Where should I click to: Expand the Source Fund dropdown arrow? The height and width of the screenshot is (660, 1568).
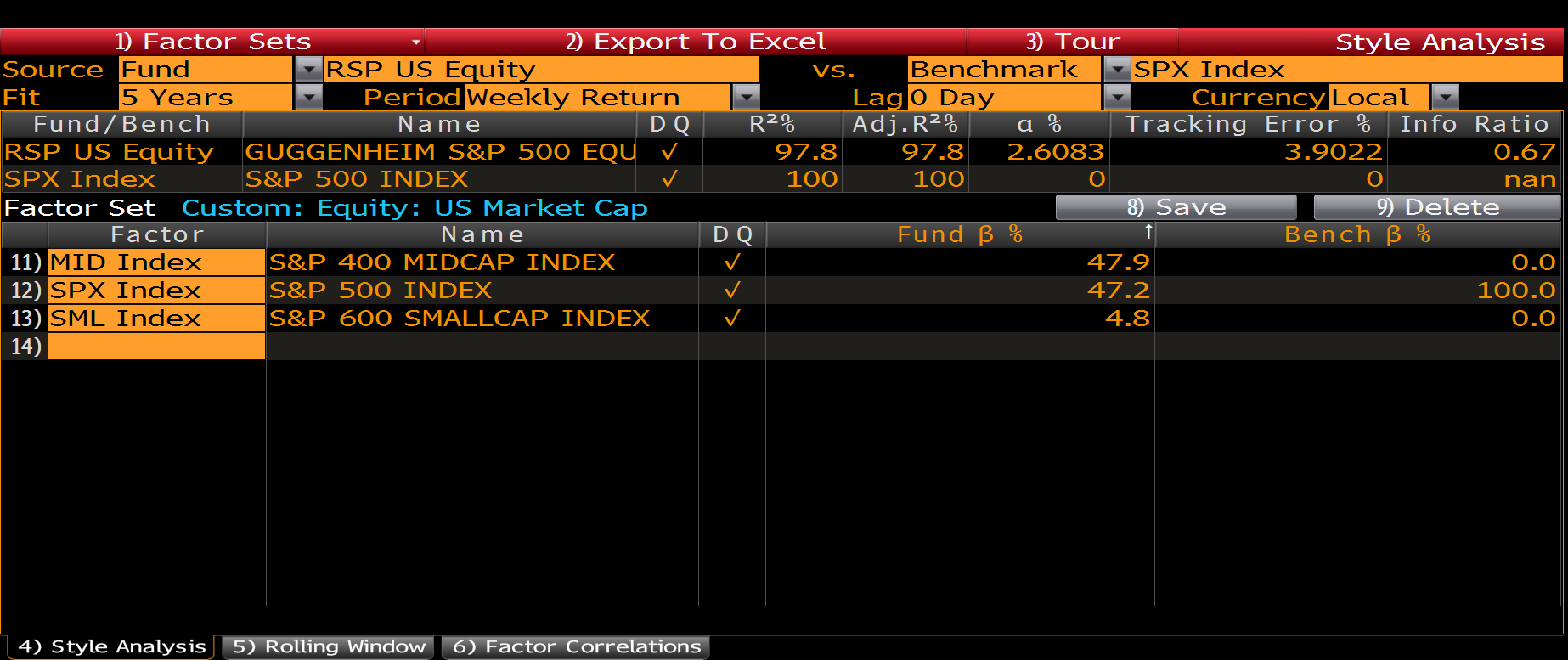click(308, 70)
